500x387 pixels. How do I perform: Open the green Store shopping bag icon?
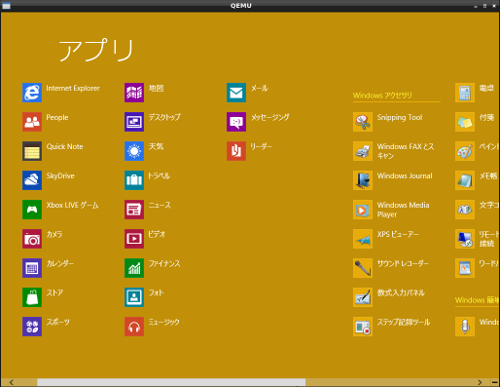point(32,297)
